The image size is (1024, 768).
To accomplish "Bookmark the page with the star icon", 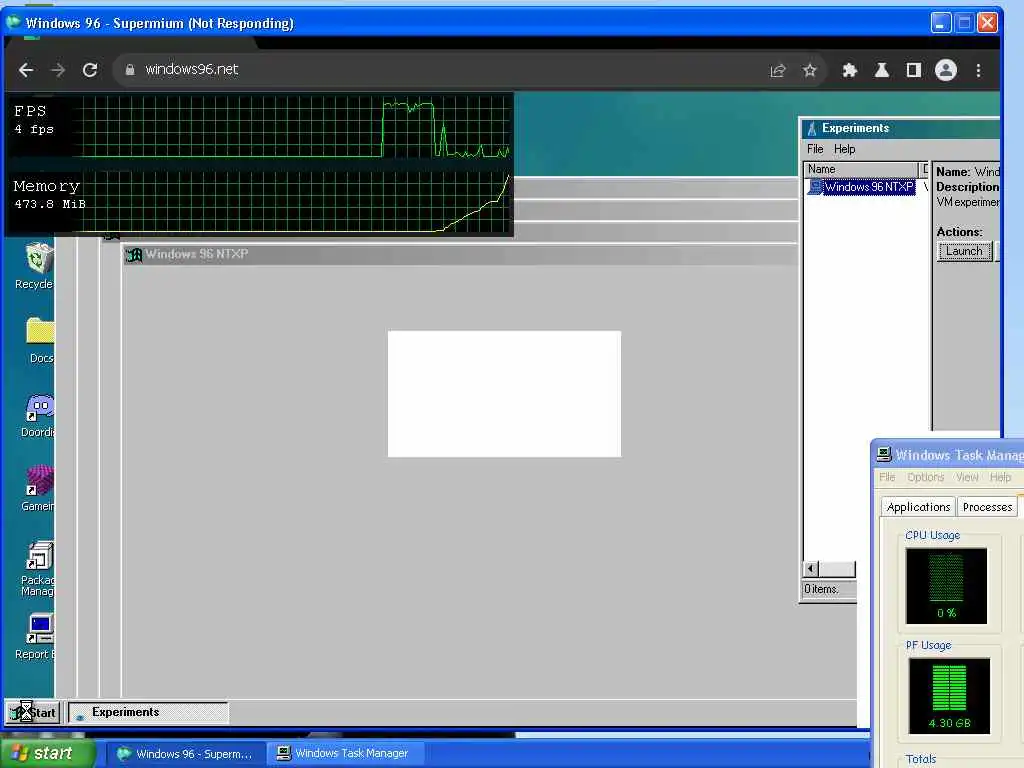I will click(x=810, y=70).
